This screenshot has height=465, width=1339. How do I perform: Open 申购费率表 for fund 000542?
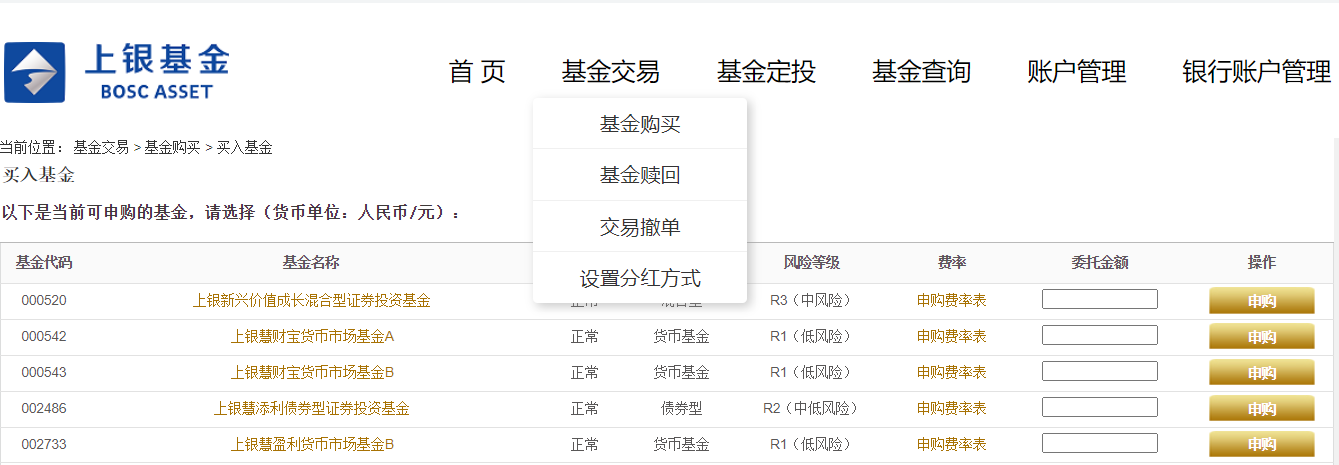(x=951, y=336)
